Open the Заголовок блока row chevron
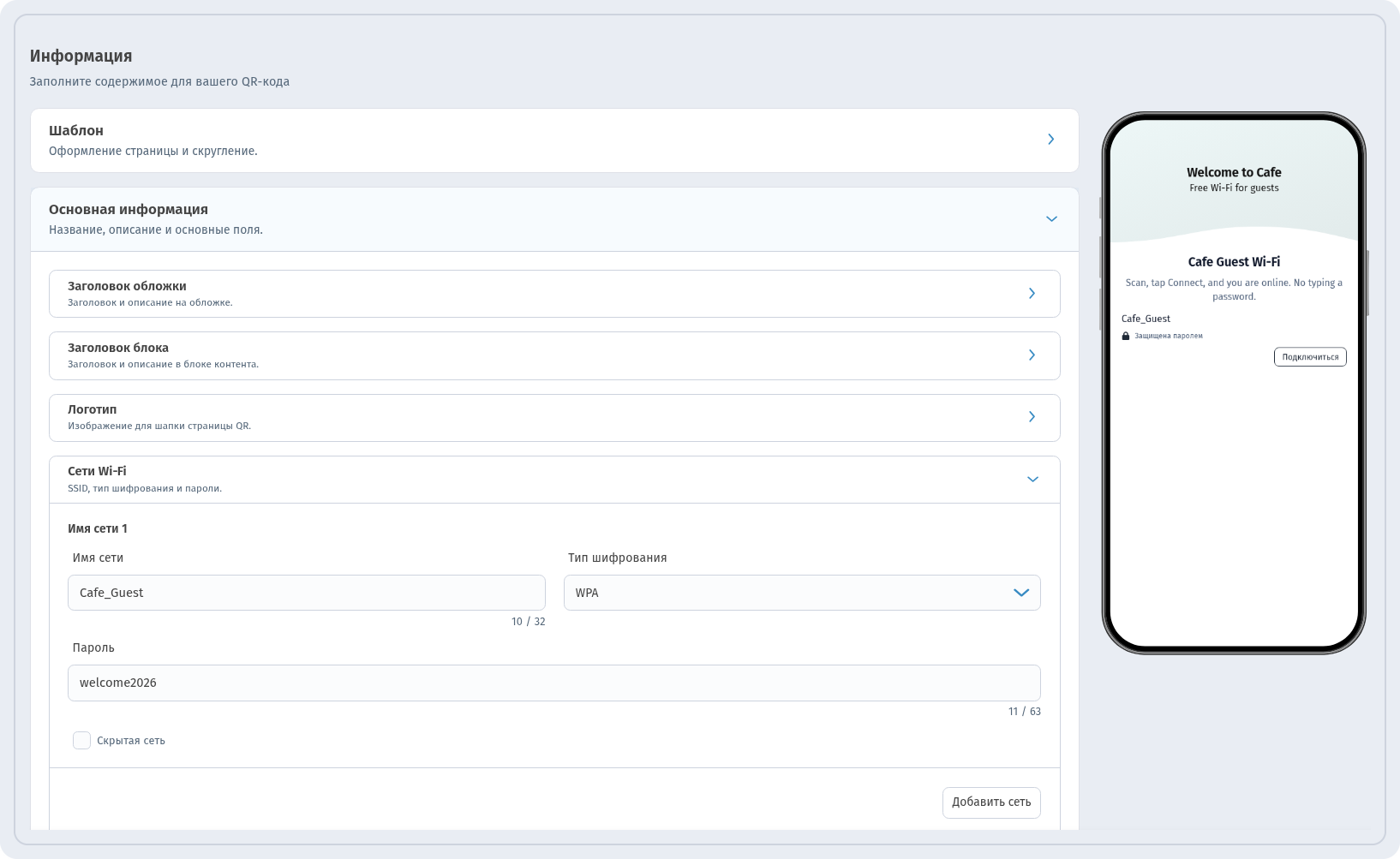 point(1032,355)
